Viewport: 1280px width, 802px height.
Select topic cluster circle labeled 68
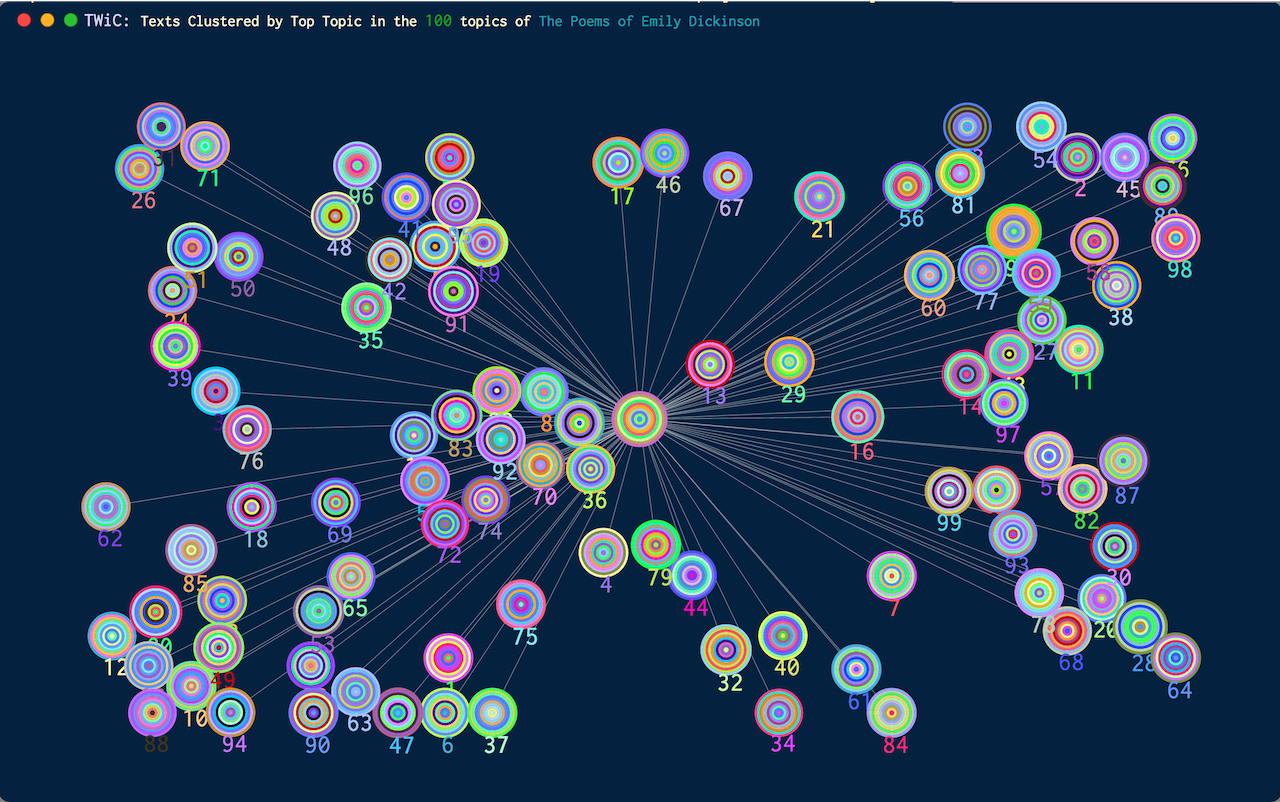(x=1068, y=630)
